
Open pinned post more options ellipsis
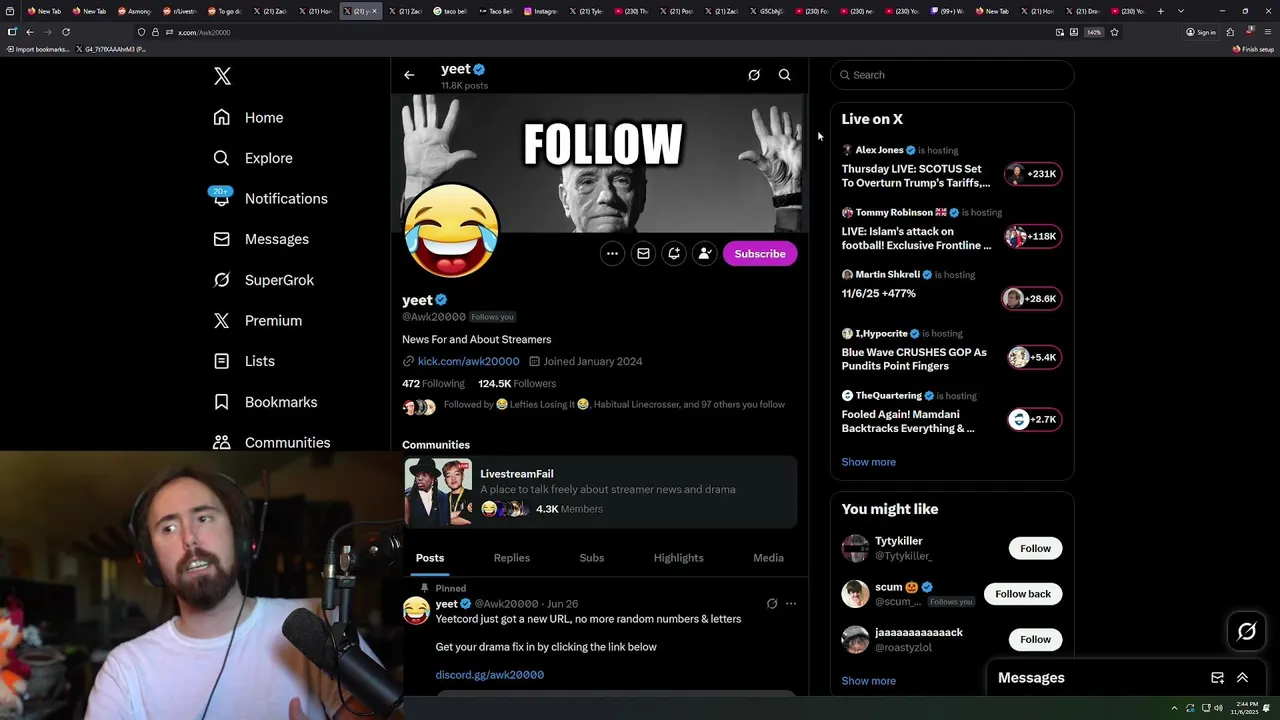tap(791, 604)
